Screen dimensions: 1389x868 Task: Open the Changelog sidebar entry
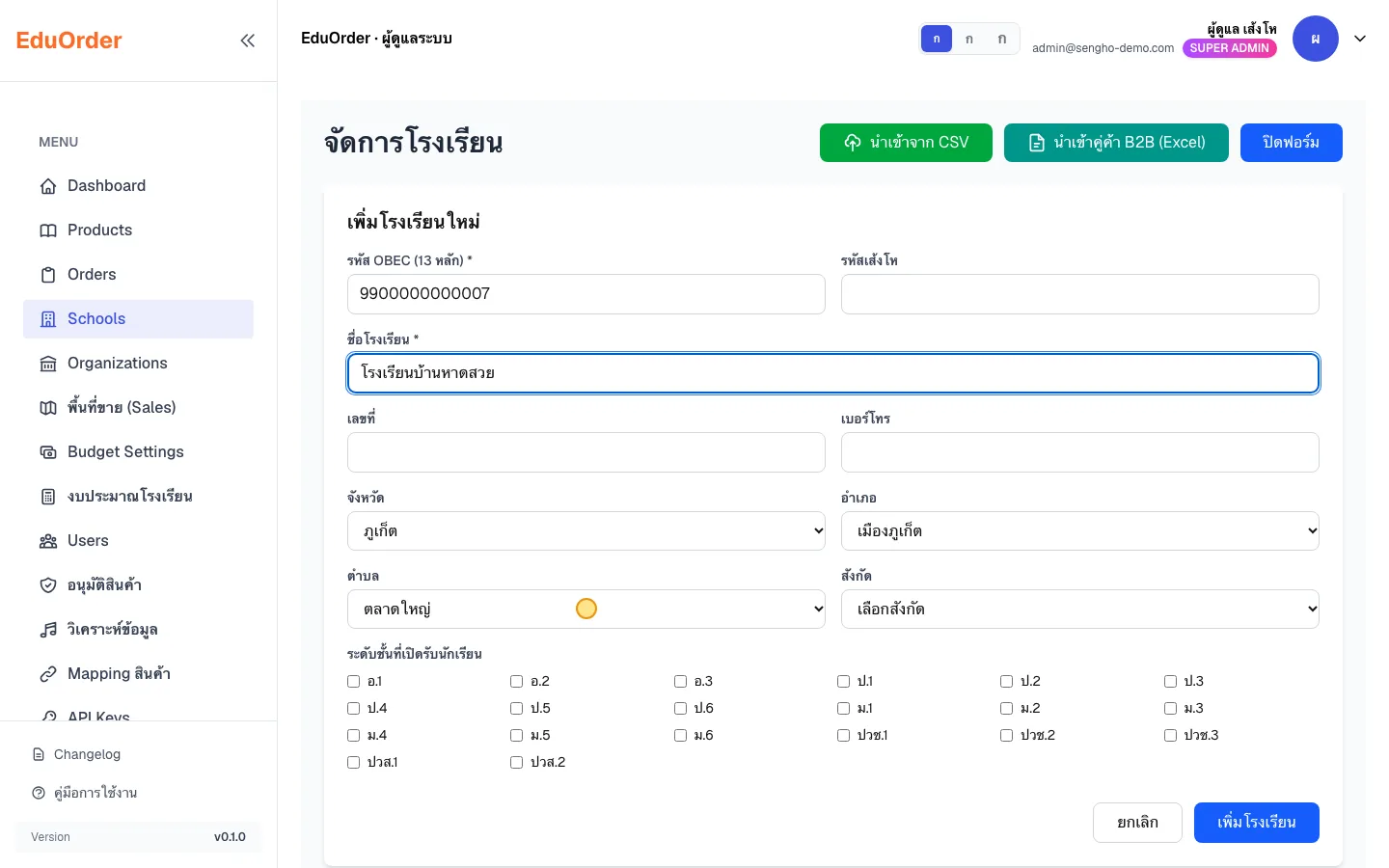coord(138,754)
